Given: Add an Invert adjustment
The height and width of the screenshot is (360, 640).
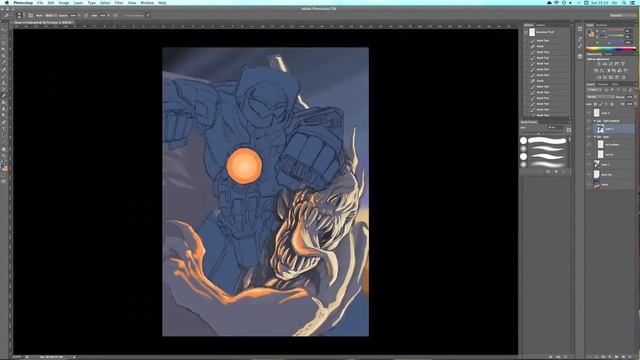Looking at the screenshot, I should tap(599, 77).
